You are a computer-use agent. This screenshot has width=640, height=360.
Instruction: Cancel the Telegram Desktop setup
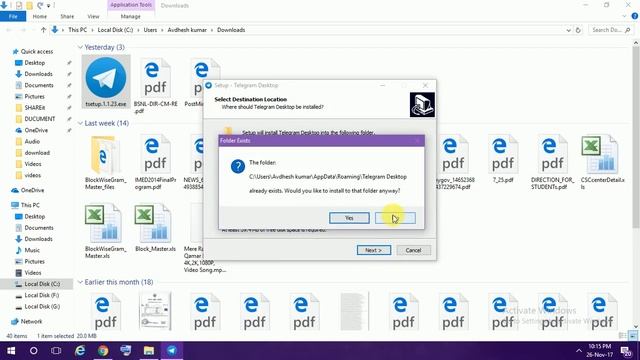413,250
